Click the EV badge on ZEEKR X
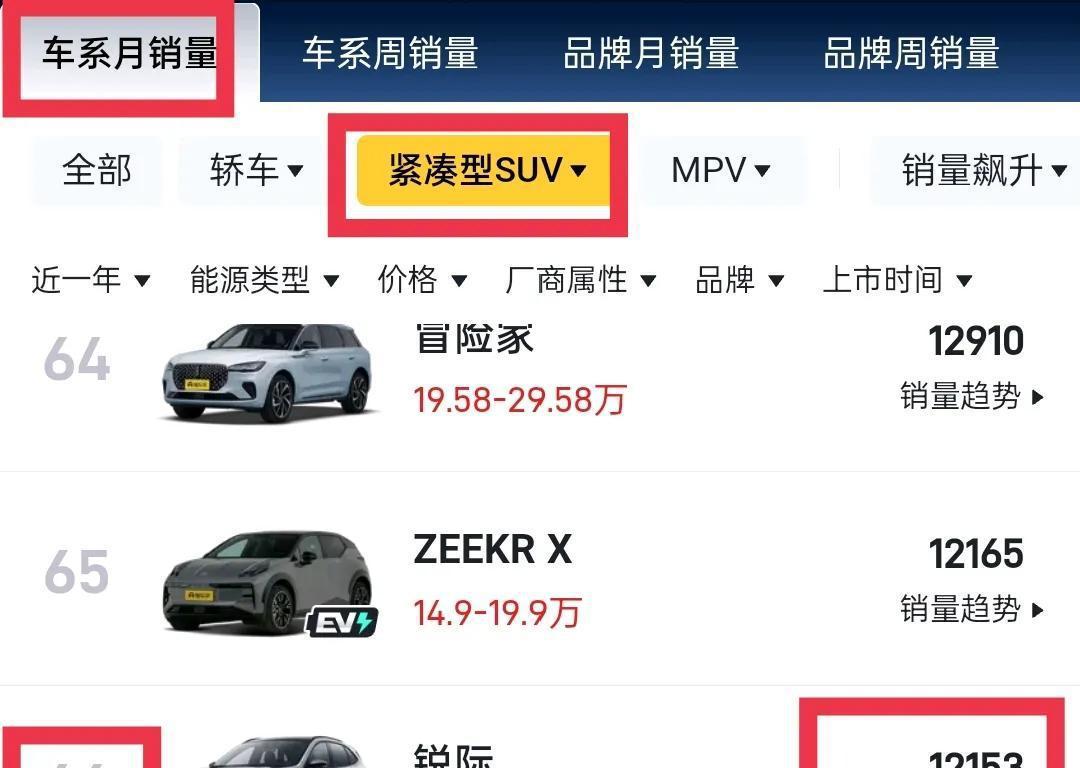The width and height of the screenshot is (1080, 768). [x=342, y=622]
